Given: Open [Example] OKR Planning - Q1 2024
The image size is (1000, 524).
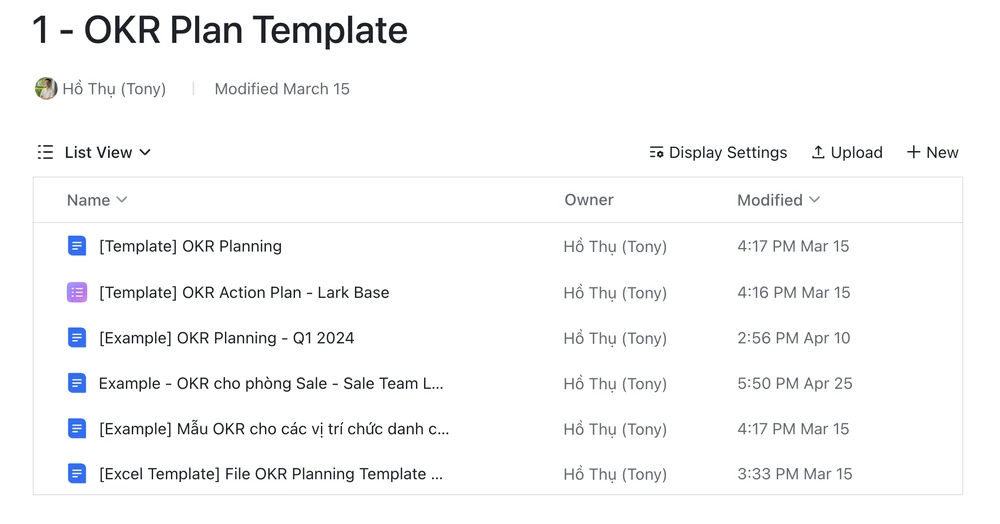Looking at the screenshot, I should [x=226, y=338].
